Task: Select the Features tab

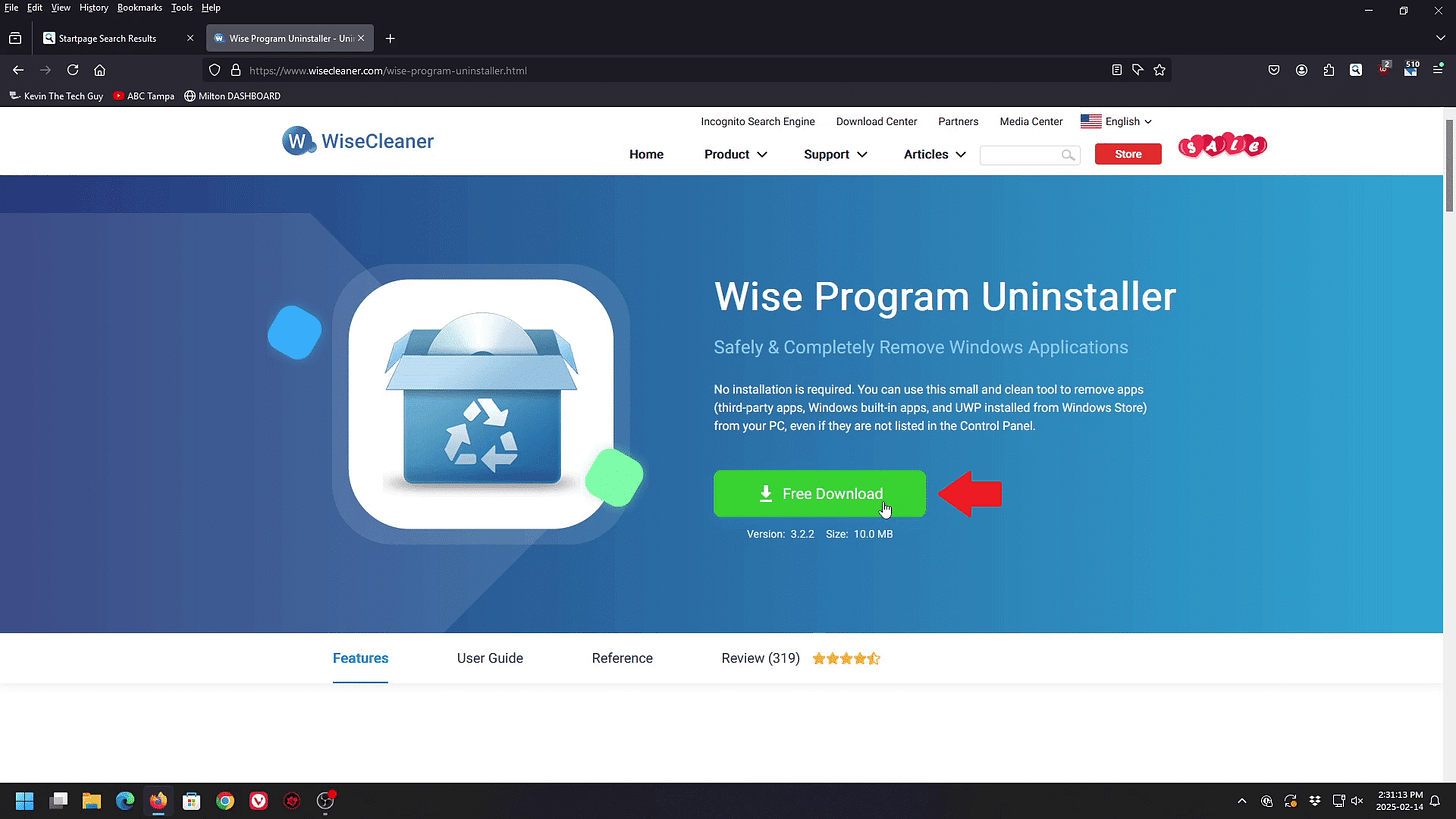Action: (360, 658)
